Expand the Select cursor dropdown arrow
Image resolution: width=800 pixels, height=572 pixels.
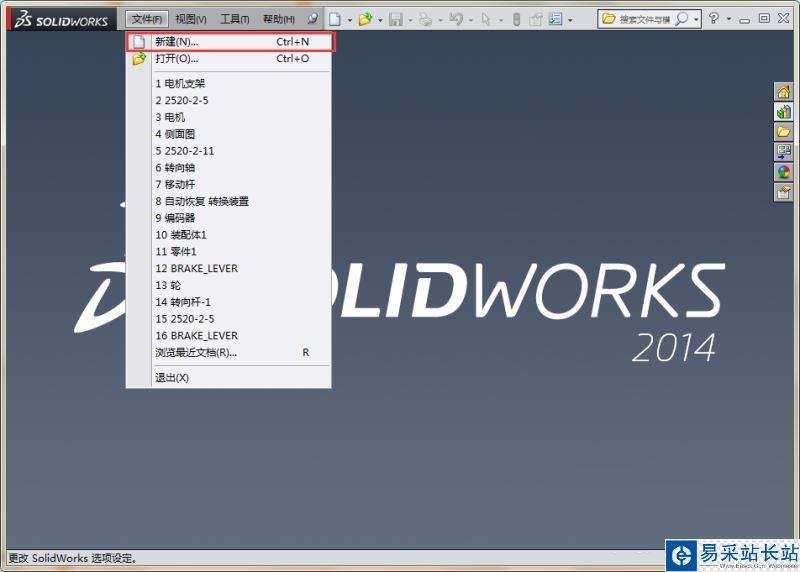[x=501, y=20]
